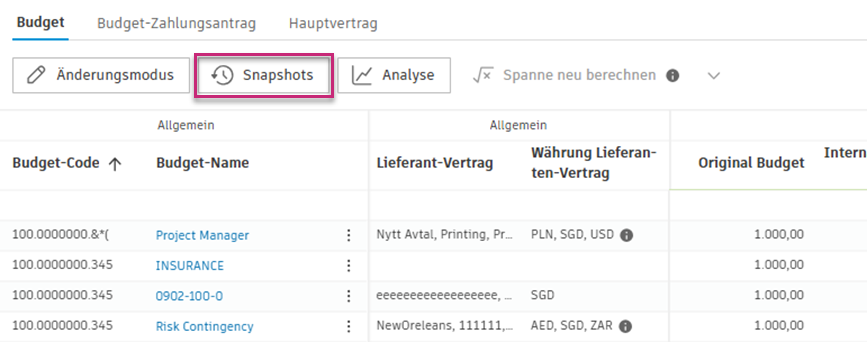Viewport: 867px width, 361px height.
Task: Open the INSURANCE budget link
Action: click(x=190, y=266)
